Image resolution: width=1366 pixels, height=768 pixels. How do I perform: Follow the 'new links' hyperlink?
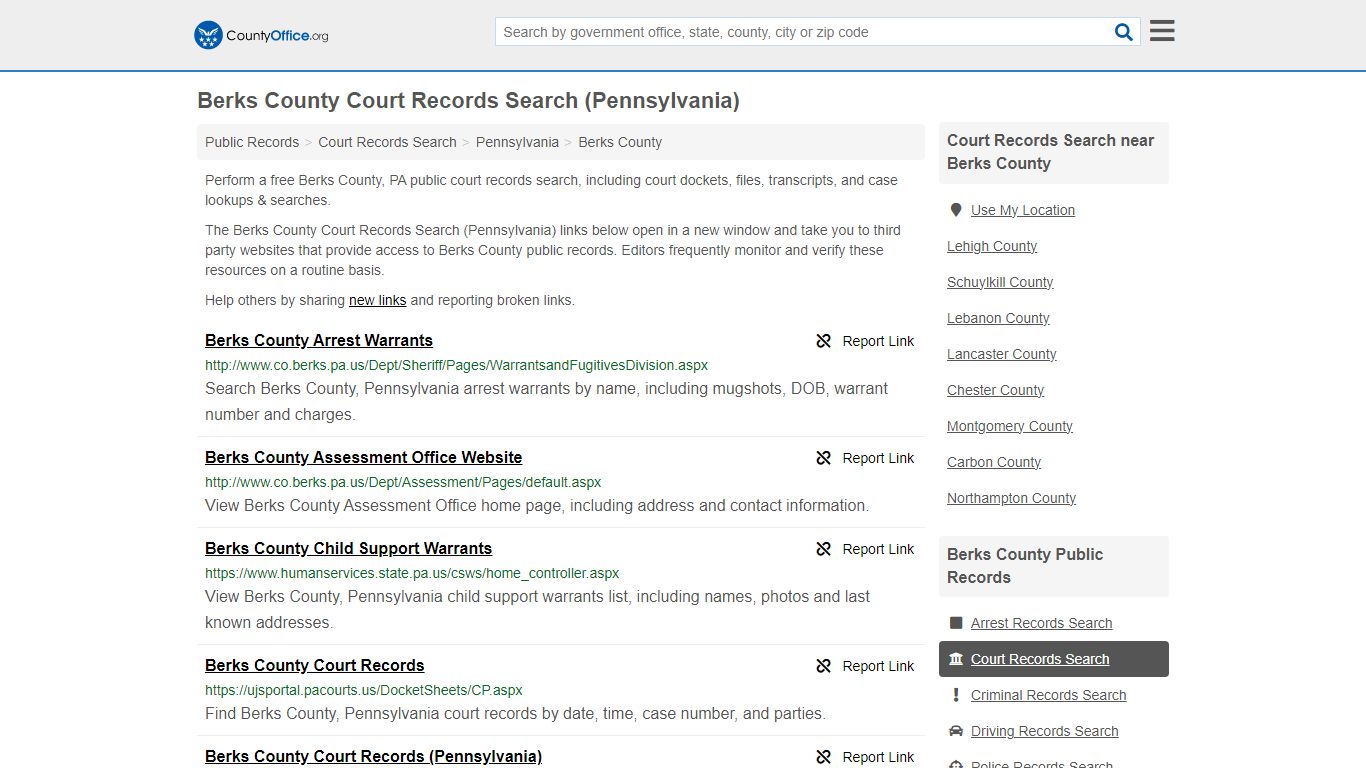click(x=378, y=300)
